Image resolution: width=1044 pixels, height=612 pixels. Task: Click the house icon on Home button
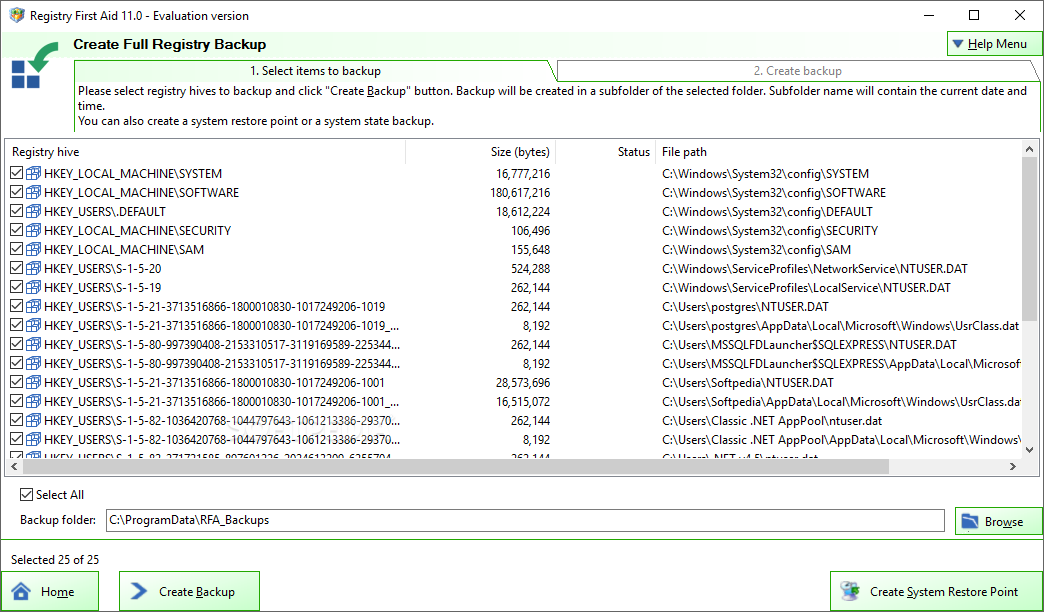click(x=21, y=591)
